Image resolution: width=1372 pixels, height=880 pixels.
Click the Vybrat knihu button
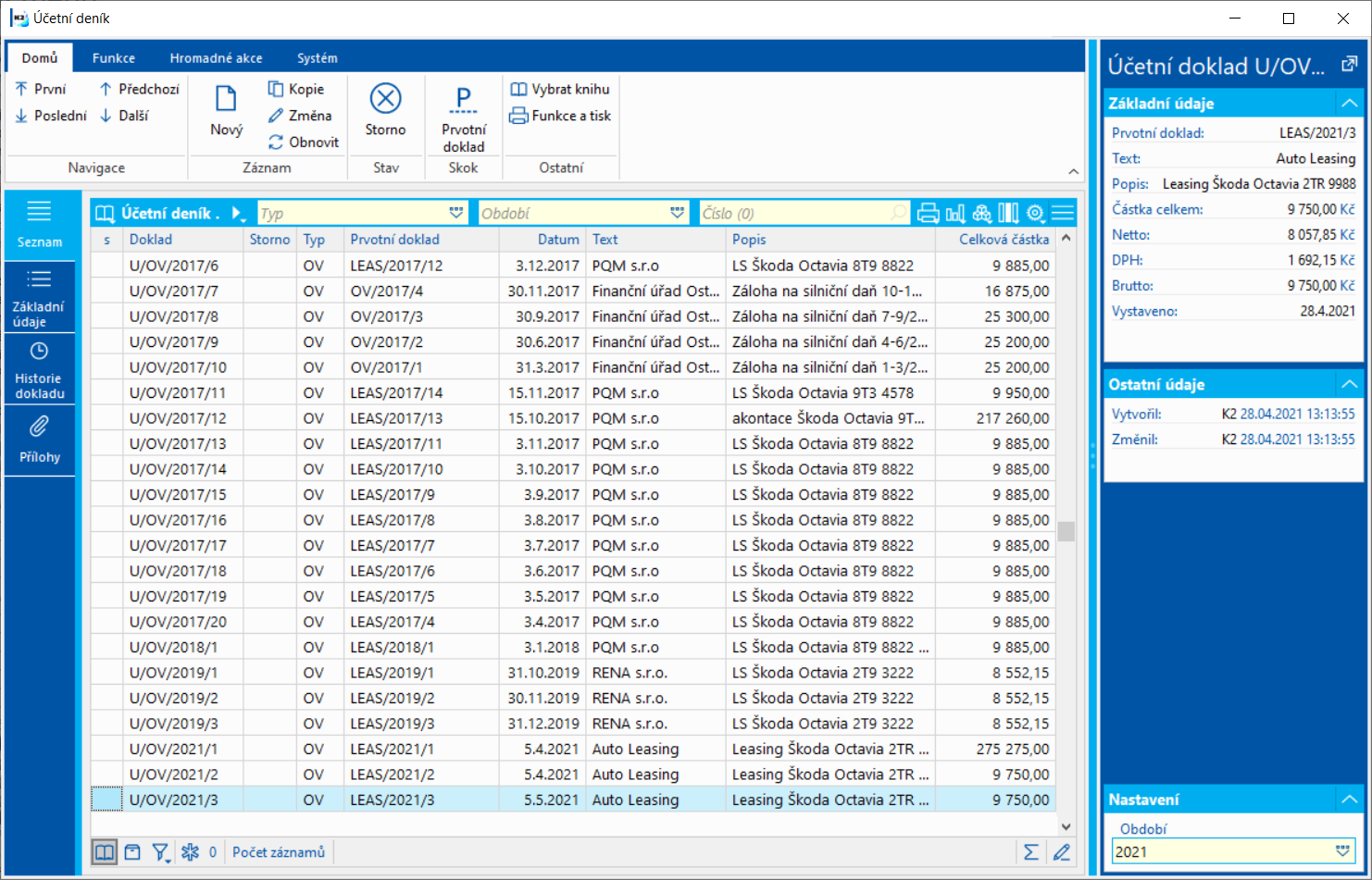pyautogui.click(x=560, y=89)
